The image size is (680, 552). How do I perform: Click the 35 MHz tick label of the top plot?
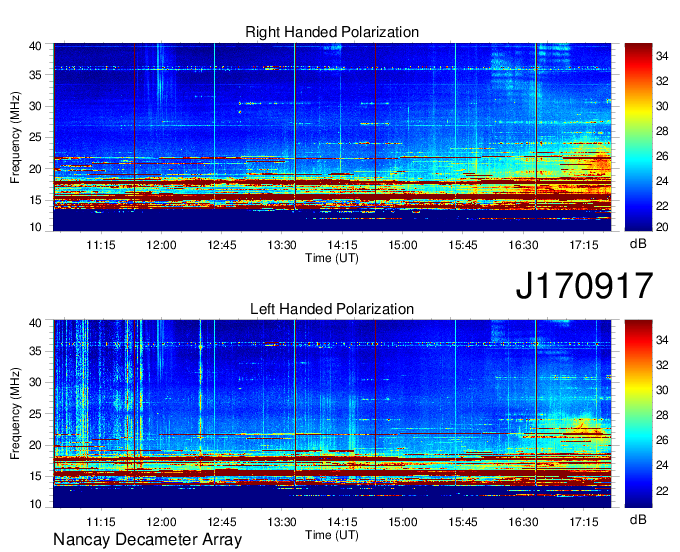click(x=35, y=75)
